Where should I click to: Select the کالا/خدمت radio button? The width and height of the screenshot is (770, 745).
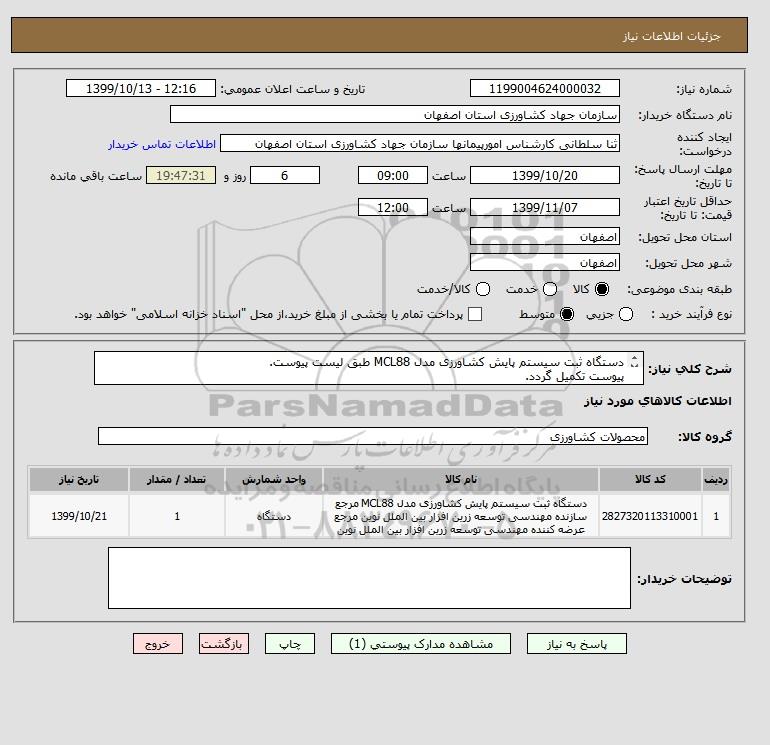pos(483,289)
